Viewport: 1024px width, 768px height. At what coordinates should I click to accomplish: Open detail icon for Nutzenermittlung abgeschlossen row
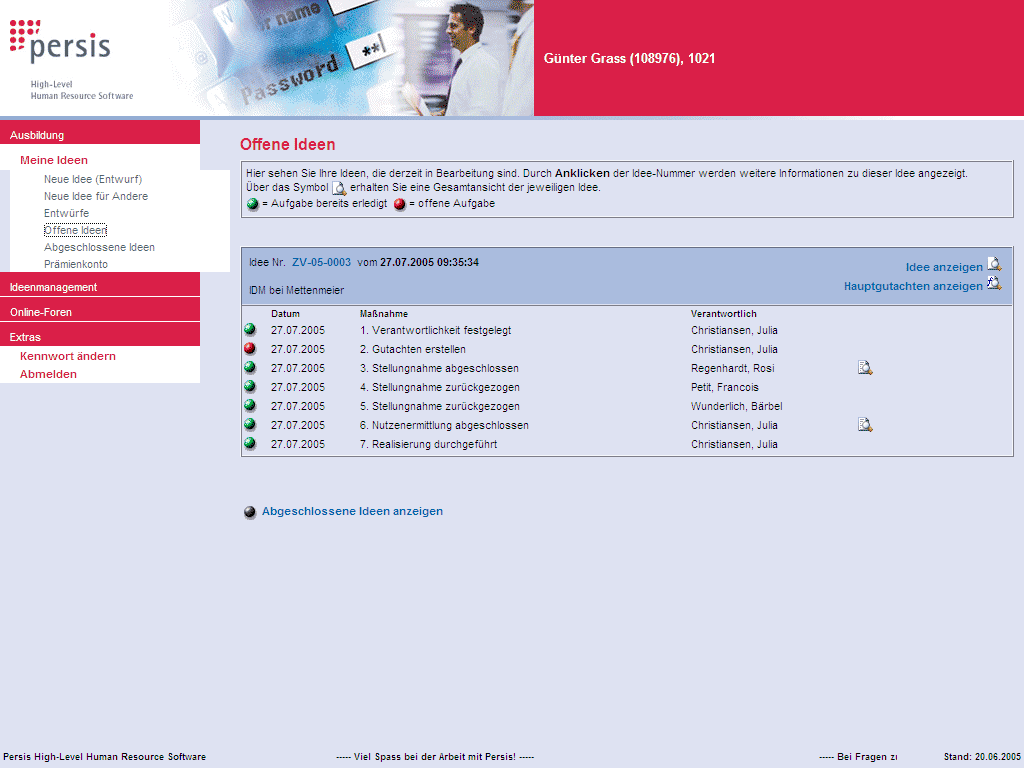(865, 425)
